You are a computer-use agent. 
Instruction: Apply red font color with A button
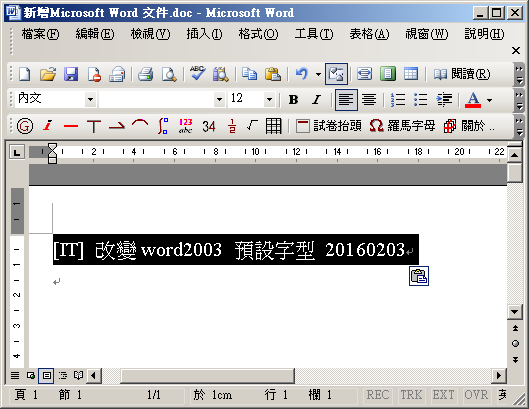(x=473, y=100)
